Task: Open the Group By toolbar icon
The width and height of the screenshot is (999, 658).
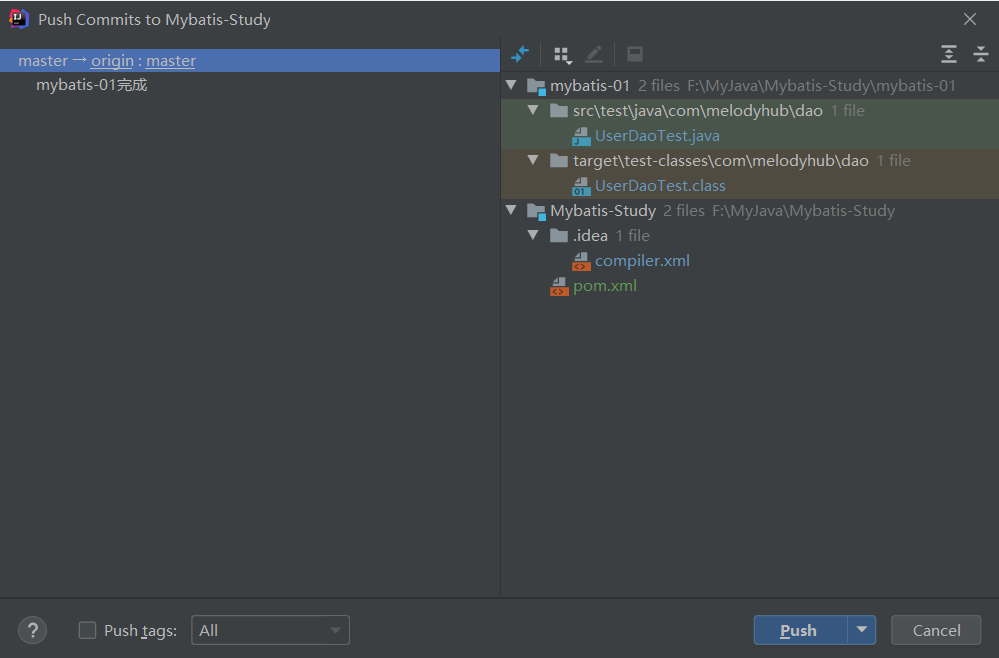Action: [x=562, y=54]
